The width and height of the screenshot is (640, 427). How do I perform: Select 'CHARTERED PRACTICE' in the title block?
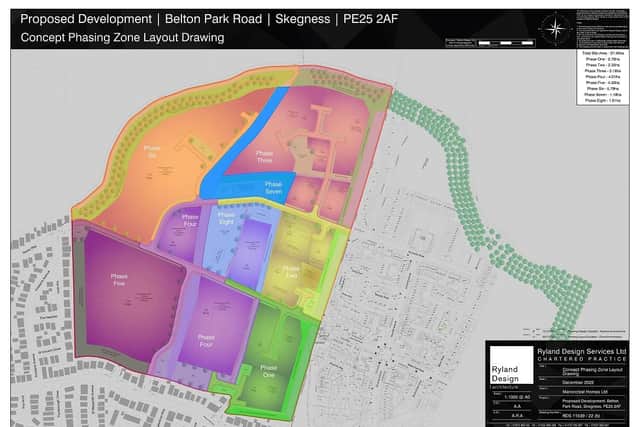pyautogui.click(x=582, y=359)
